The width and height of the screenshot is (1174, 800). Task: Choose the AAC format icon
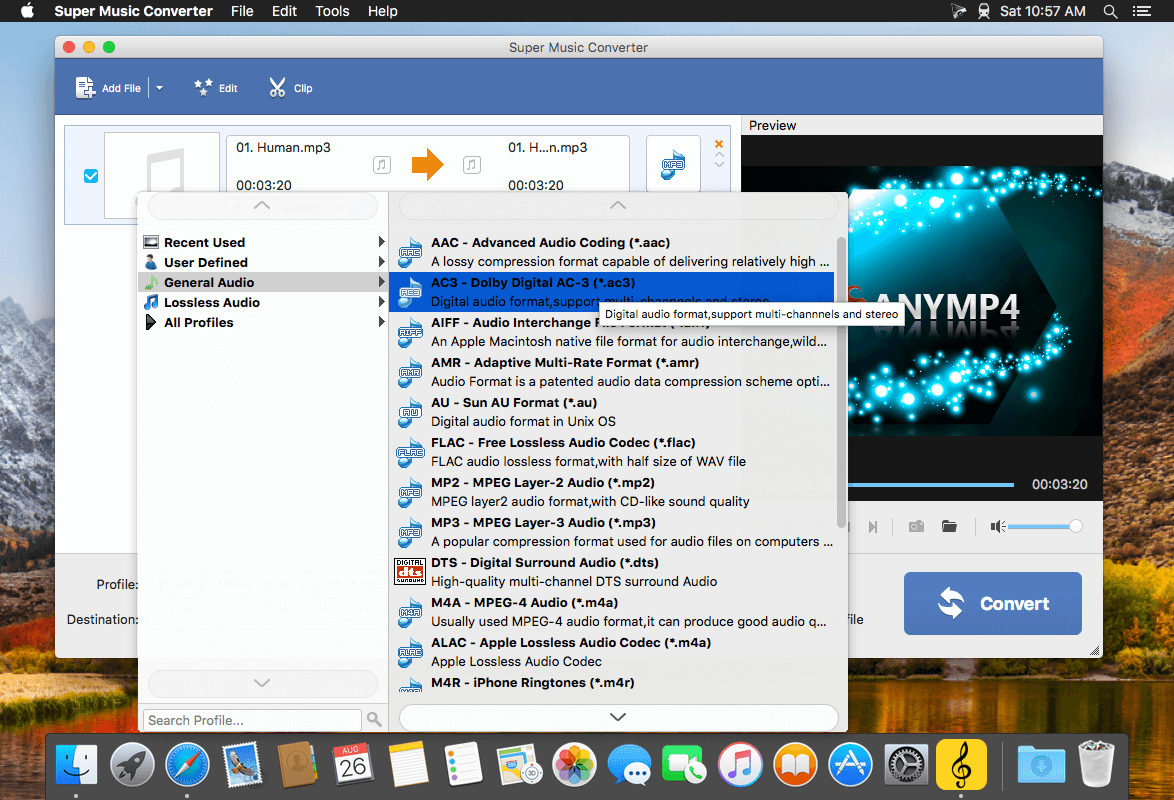pyautogui.click(x=410, y=252)
